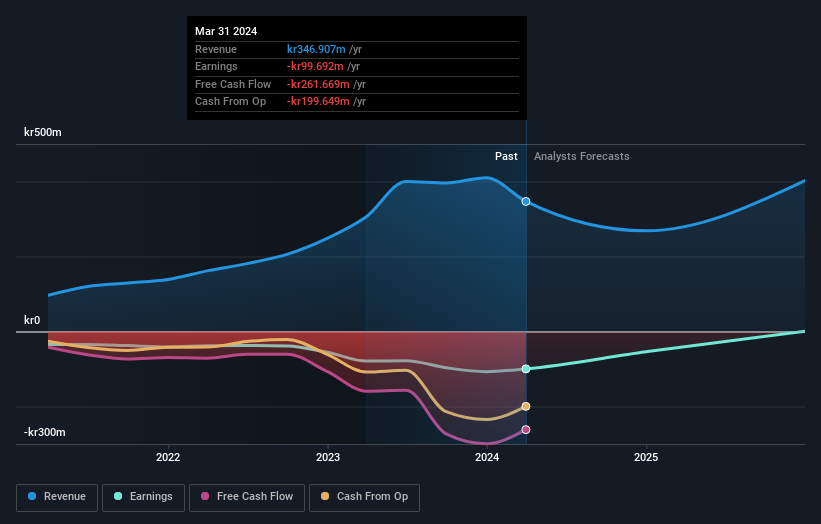This screenshot has width=821, height=524.
Task: Click the blue Revenue data point marker
Action: coord(526,202)
